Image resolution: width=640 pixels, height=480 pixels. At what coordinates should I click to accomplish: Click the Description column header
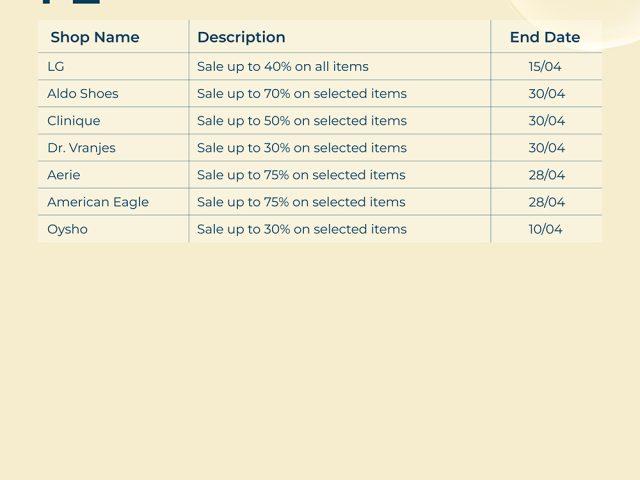pos(241,37)
